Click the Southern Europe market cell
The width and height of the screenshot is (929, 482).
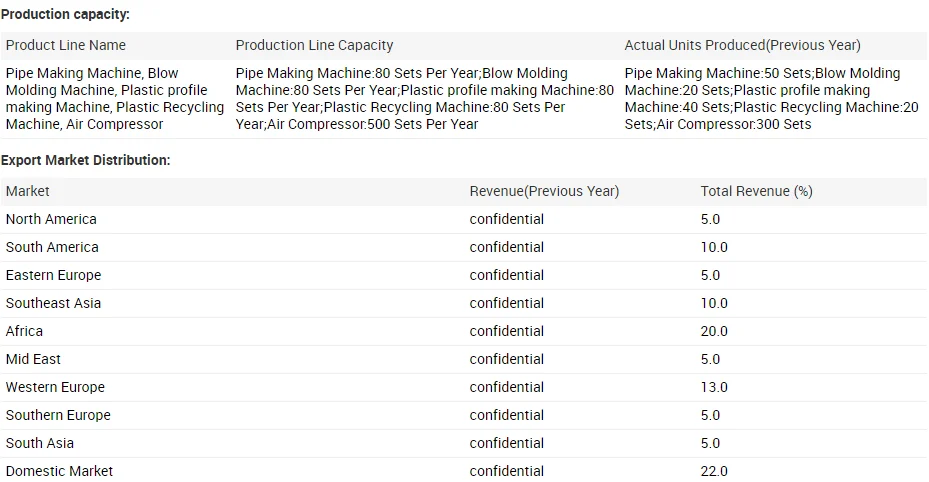pos(58,415)
